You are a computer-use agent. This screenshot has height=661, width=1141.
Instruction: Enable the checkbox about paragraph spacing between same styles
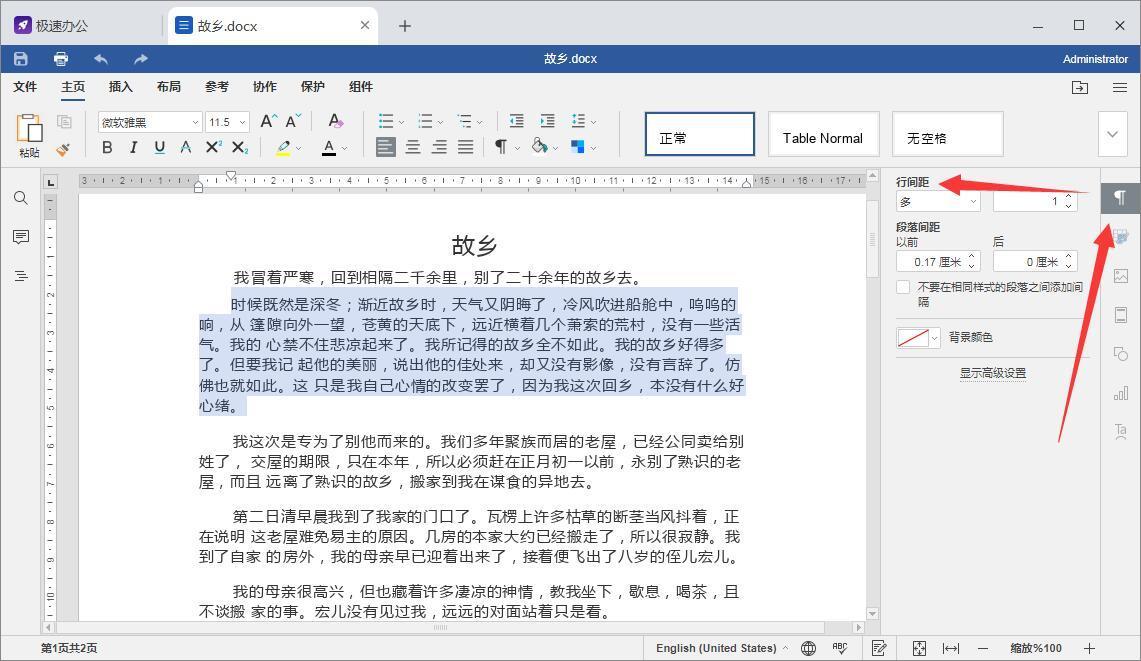click(x=901, y=287)
